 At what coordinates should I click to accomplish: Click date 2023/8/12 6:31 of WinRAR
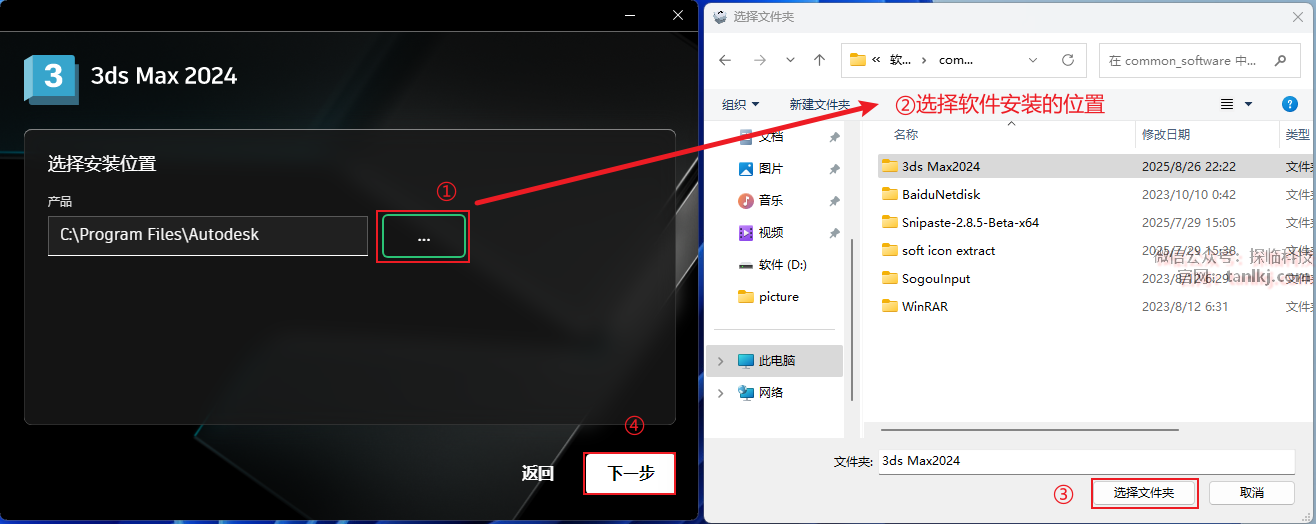(1185, 306)
